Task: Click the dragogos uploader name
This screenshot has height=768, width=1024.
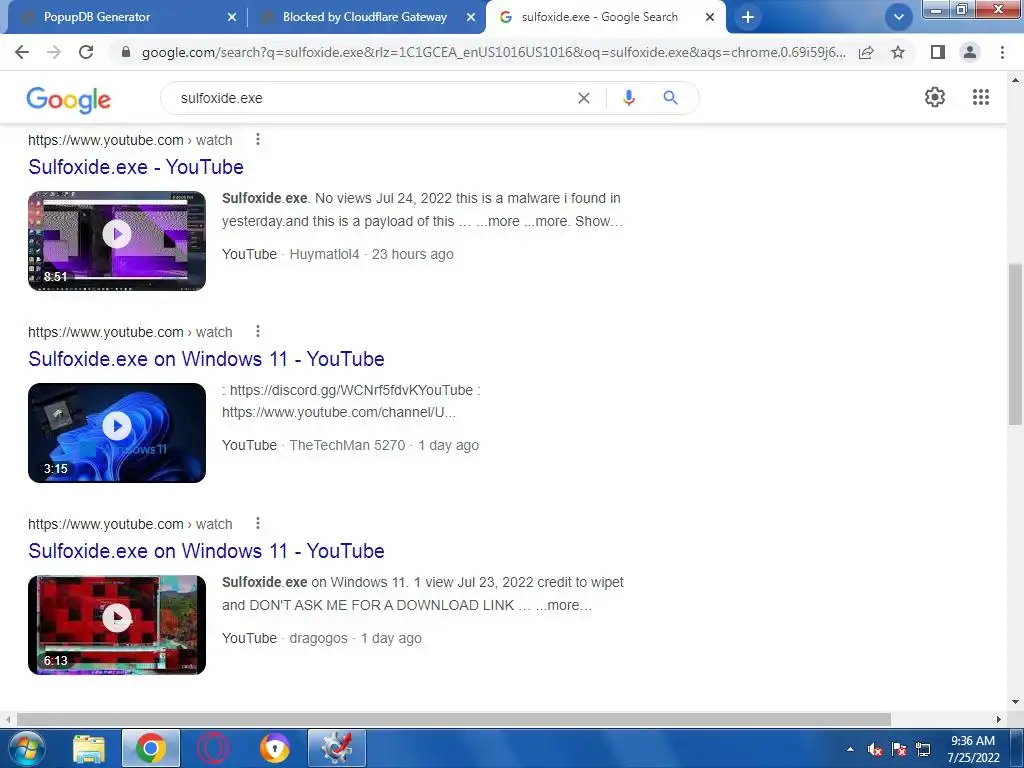Action: pos(318,638)
